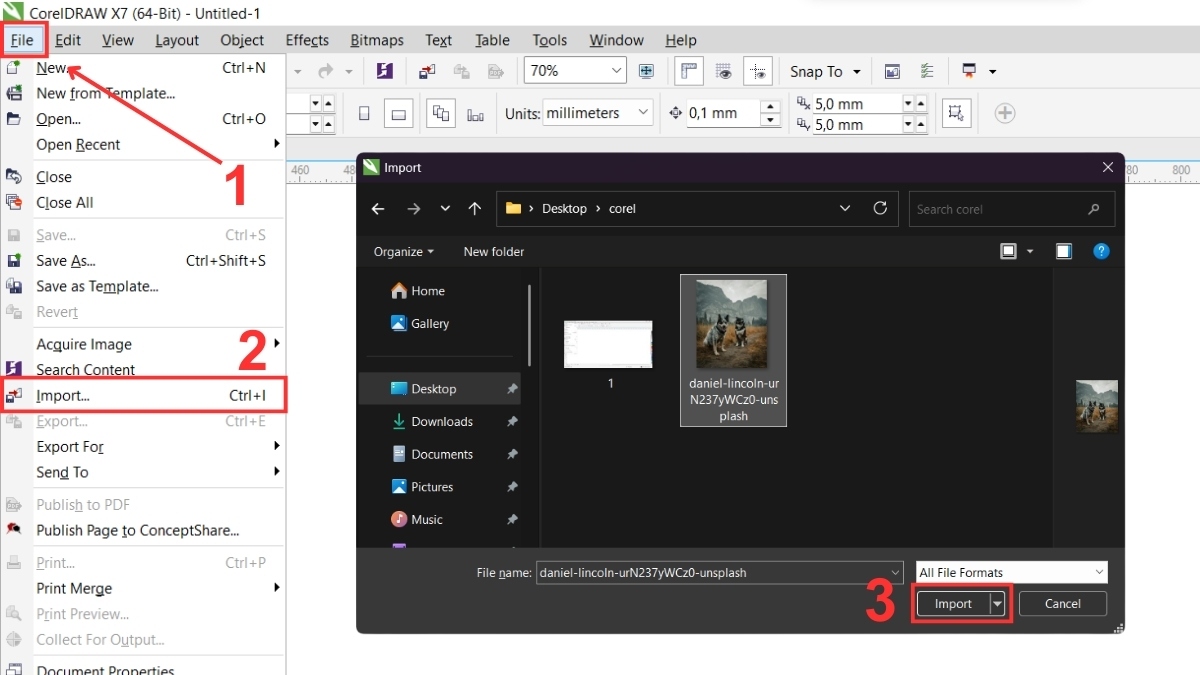
Task: Toggle Show Grid button
Action: (x=724, y=71)
